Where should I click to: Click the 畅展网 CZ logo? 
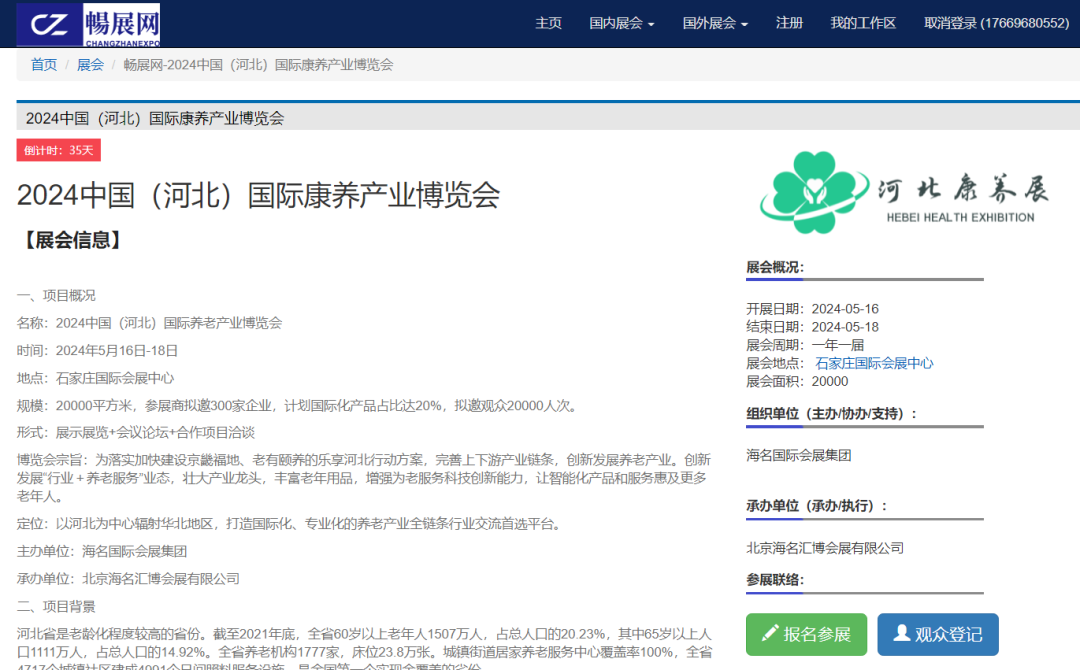click(88, 24)
